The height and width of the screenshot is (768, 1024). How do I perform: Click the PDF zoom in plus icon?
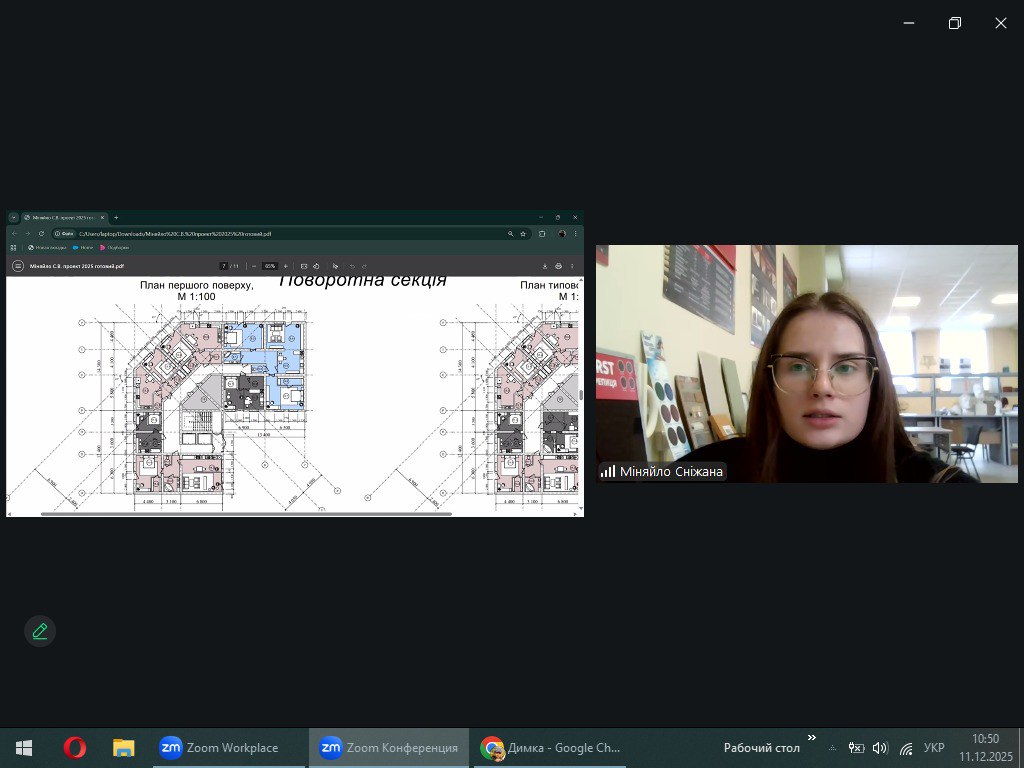(286, 266)
